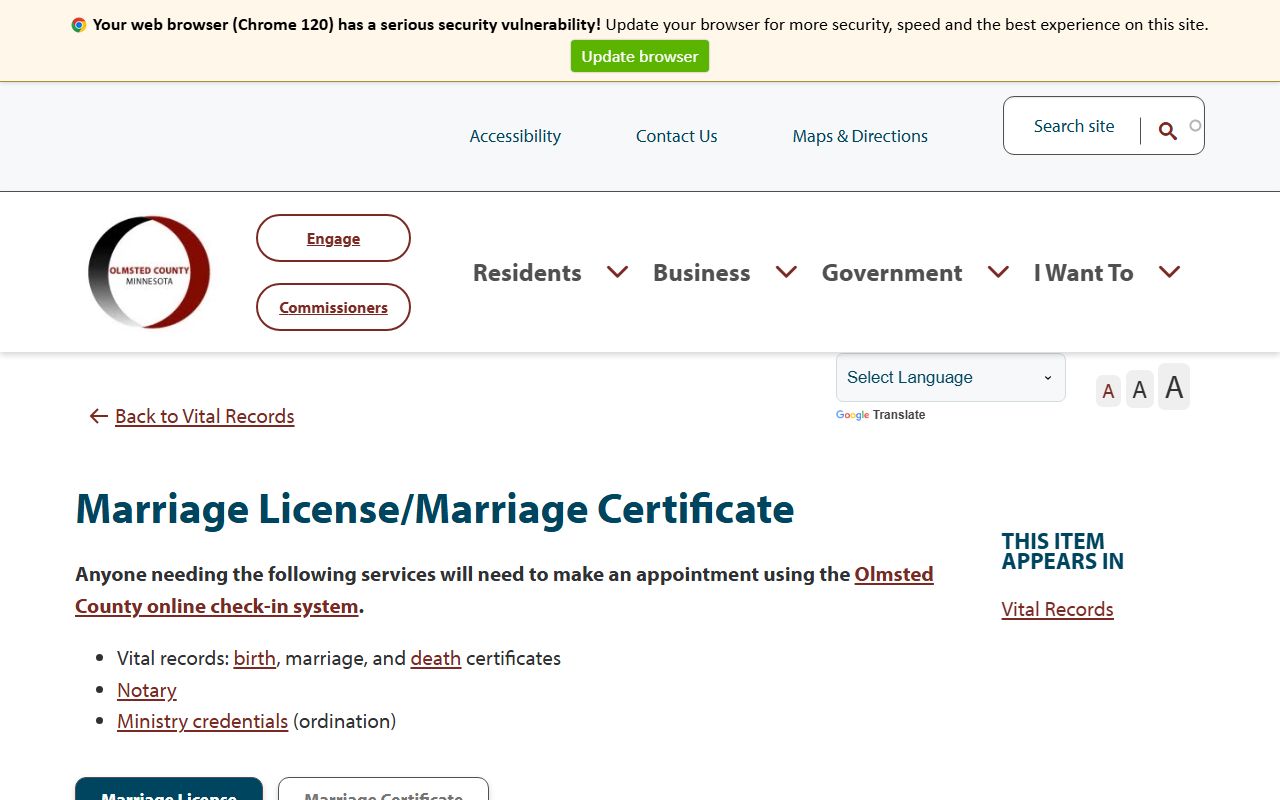This screenshot has width=1280, height=800.
Task: Click the Commissioners button
Action: pos(333,307)
